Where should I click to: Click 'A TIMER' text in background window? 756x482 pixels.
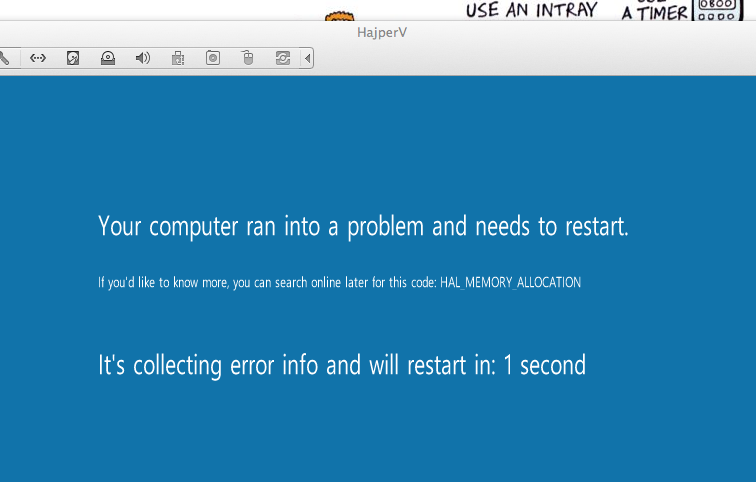tap(655, 13)
